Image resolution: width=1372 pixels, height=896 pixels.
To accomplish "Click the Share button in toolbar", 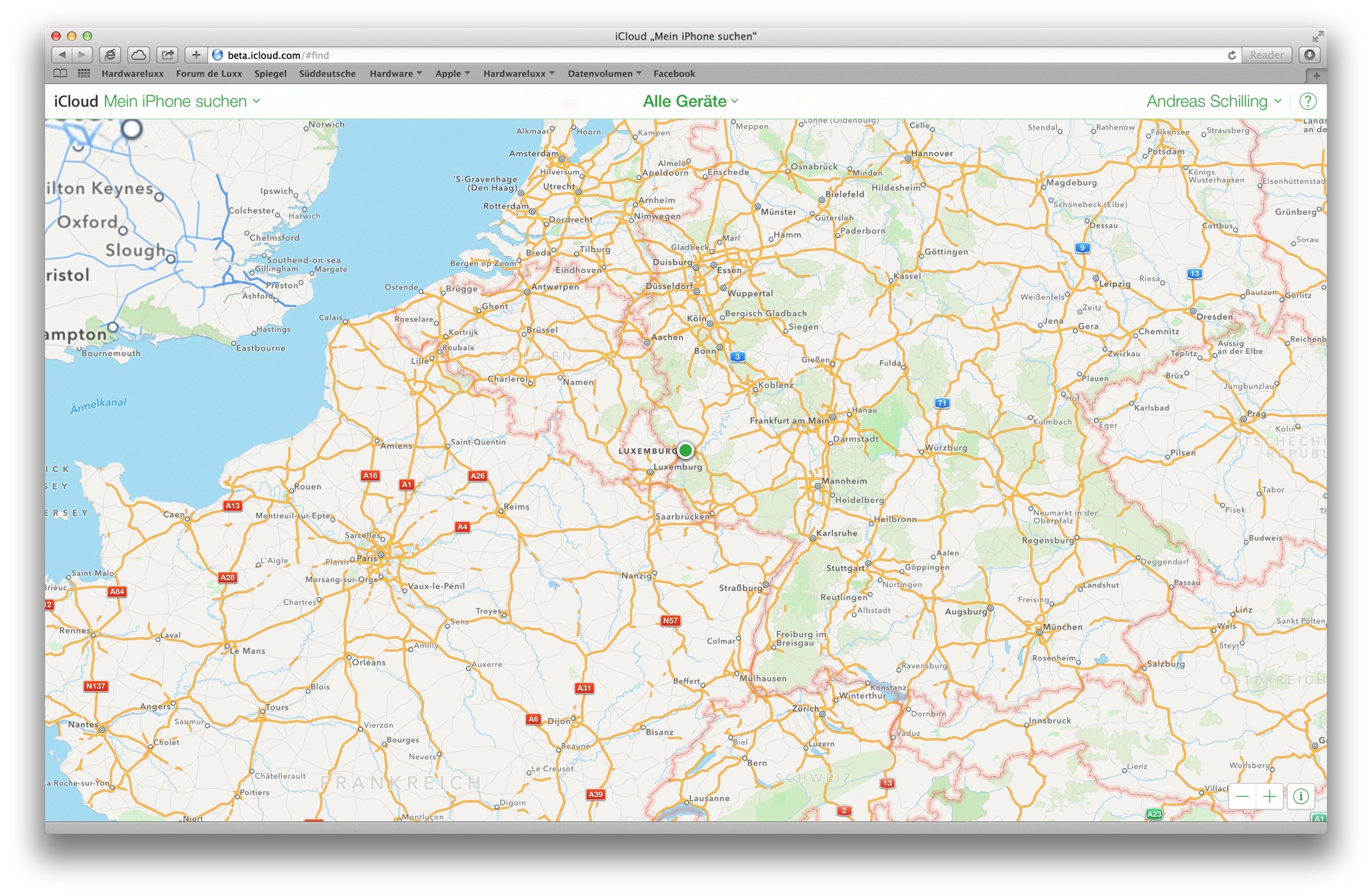I will (x=167, y=55).
